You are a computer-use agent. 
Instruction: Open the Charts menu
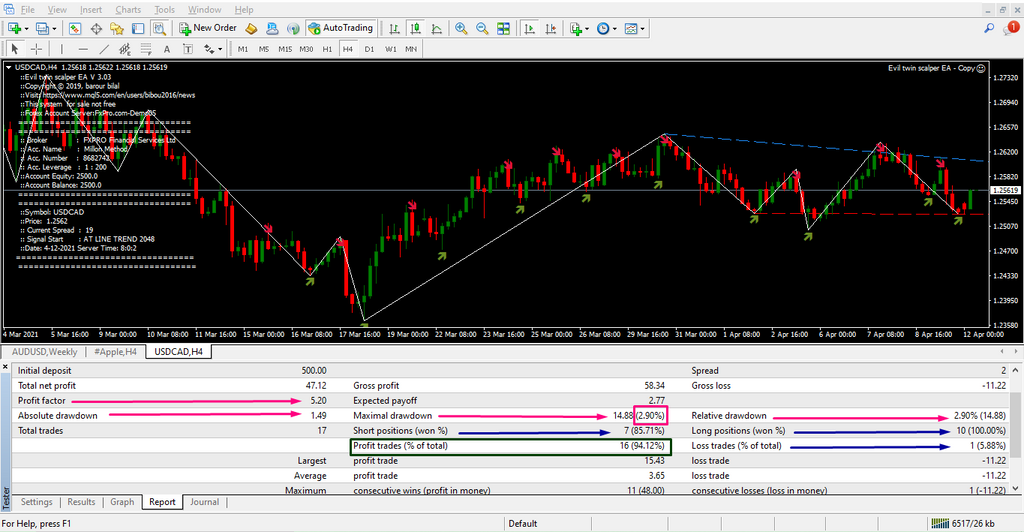pyautogui.click(x=128, y=10)
